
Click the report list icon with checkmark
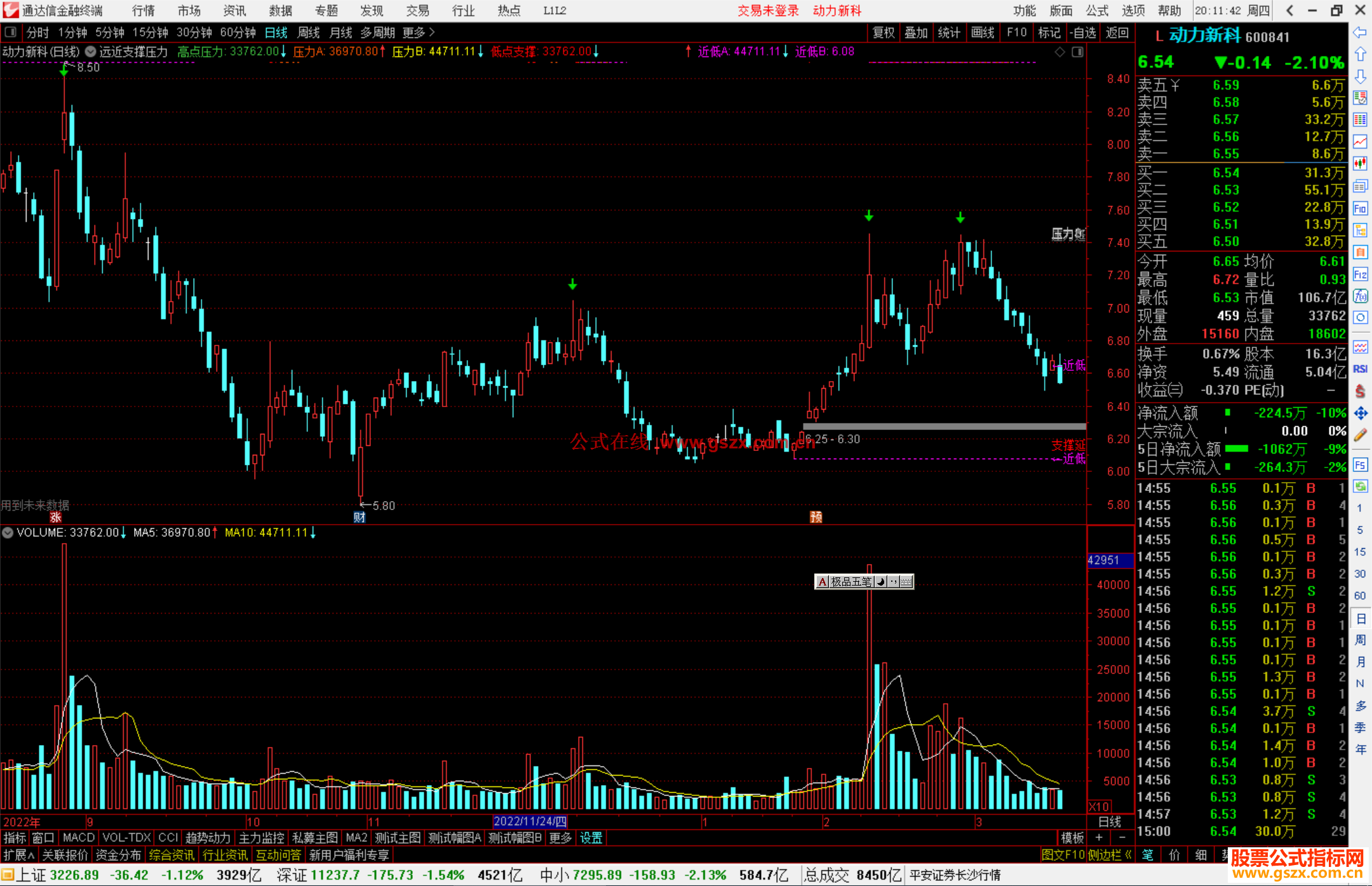tap(1360, 98)
